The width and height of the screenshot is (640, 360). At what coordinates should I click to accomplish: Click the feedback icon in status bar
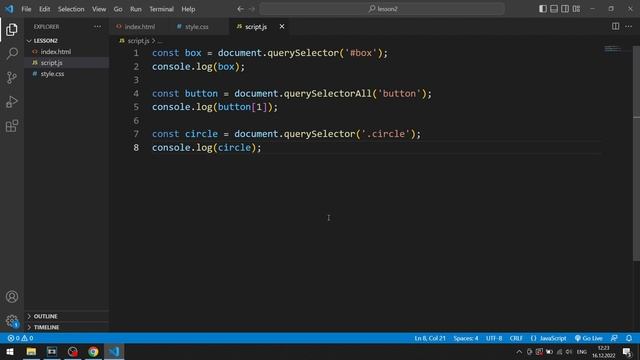[614, 338]
